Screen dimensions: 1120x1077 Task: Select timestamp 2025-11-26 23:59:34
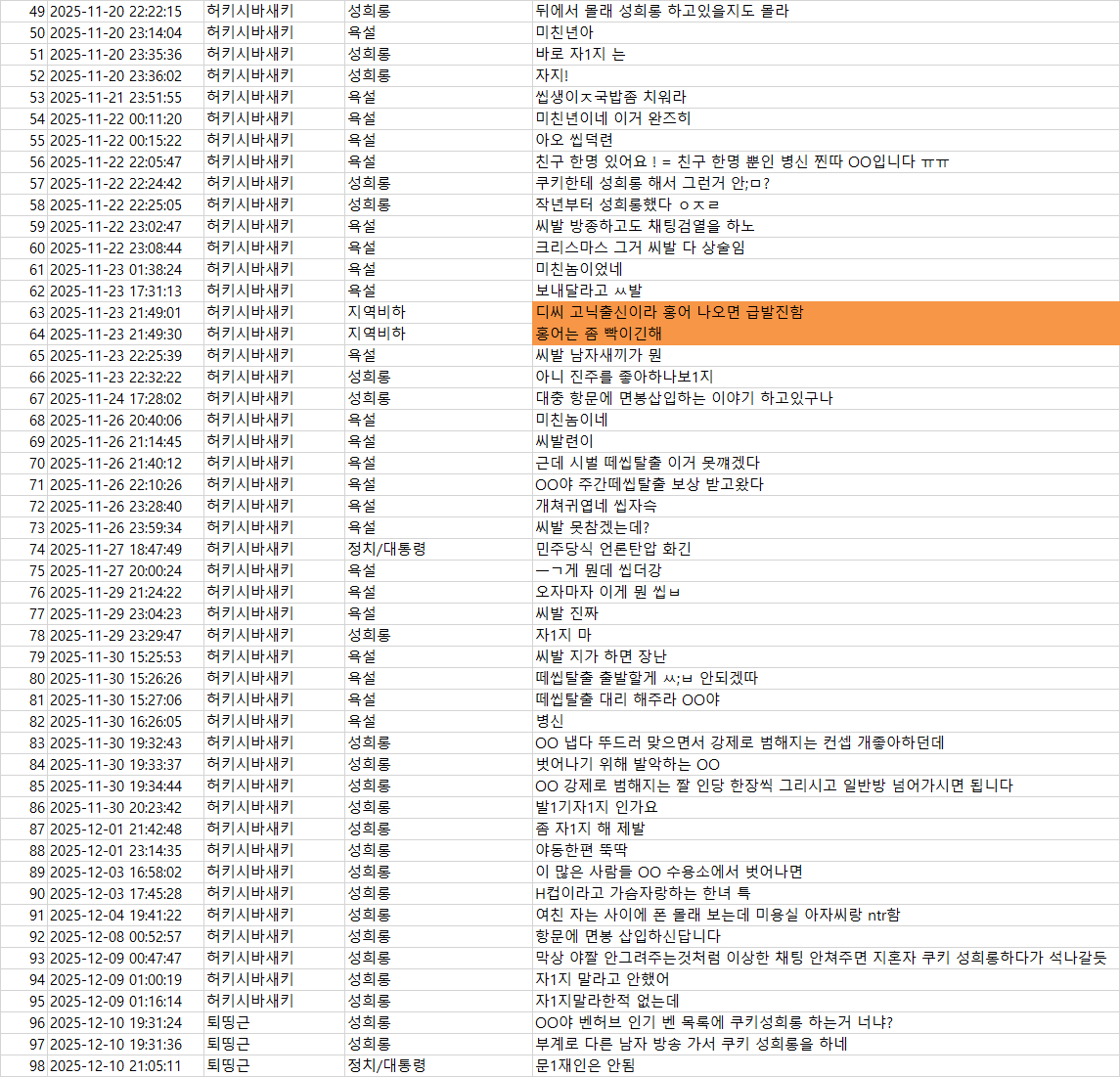click(125, 527)
